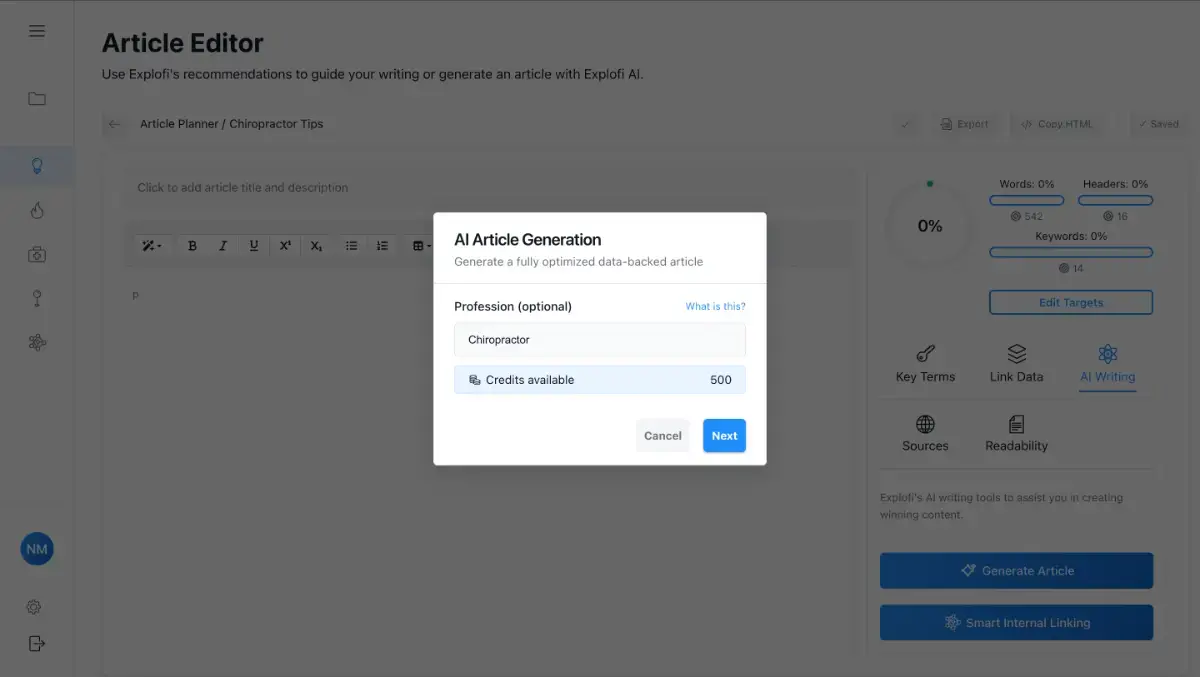Open settings gear in sidebar

point(34,607)
